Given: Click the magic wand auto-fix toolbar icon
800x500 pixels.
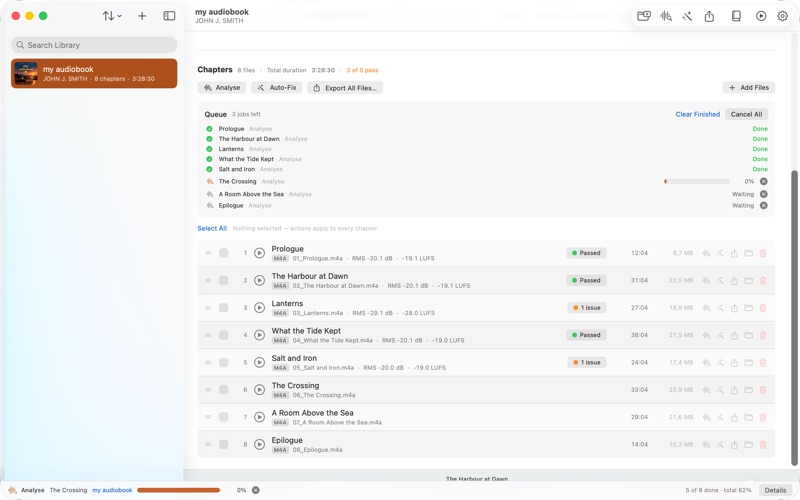Looking at the screenshot, I should 687,16.
